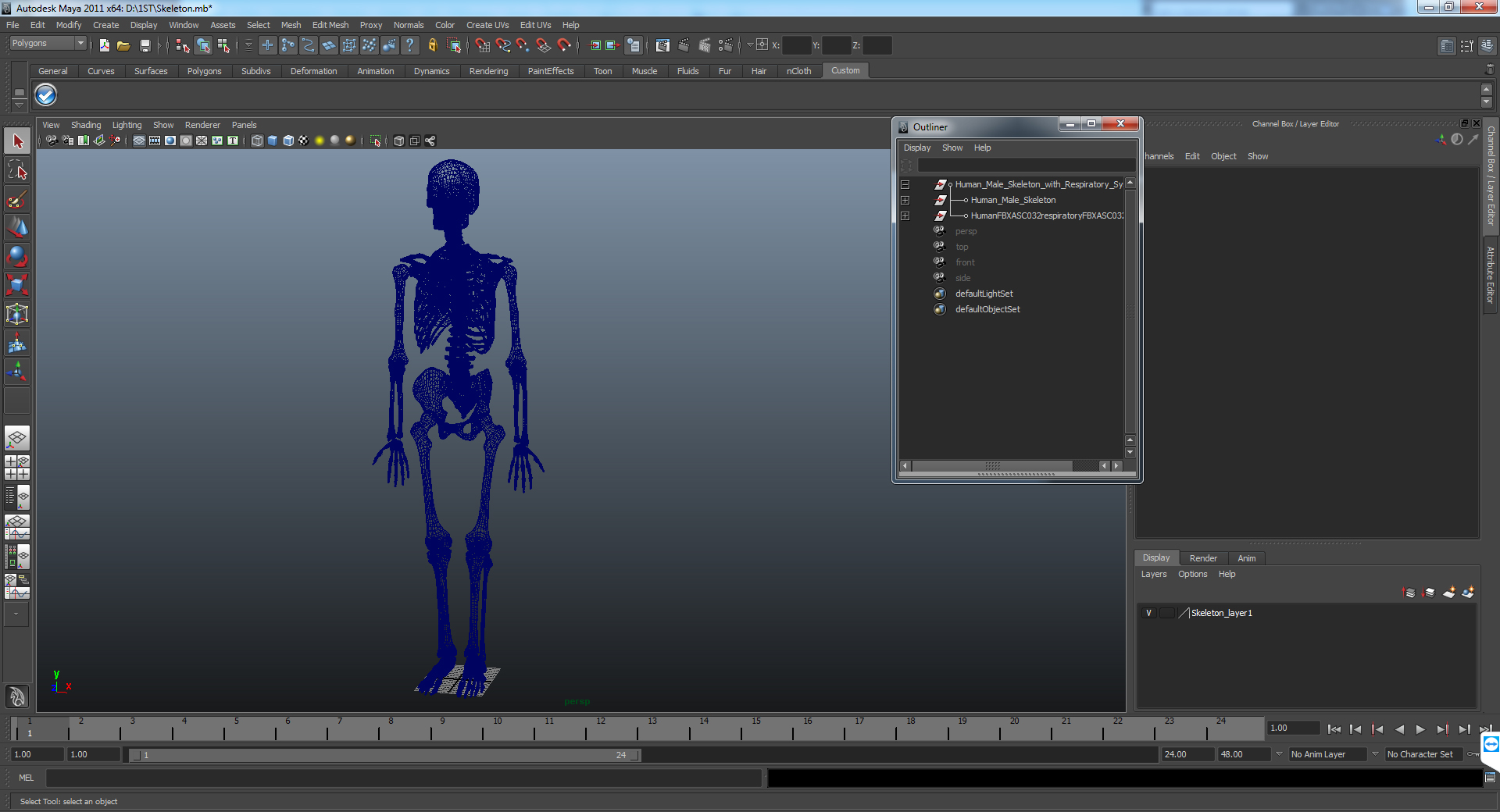Image resolution: width=1500 pixels, height=812 pixels.
Task: Select the Show Manipulator tool
Action: [x=17, y=372]
